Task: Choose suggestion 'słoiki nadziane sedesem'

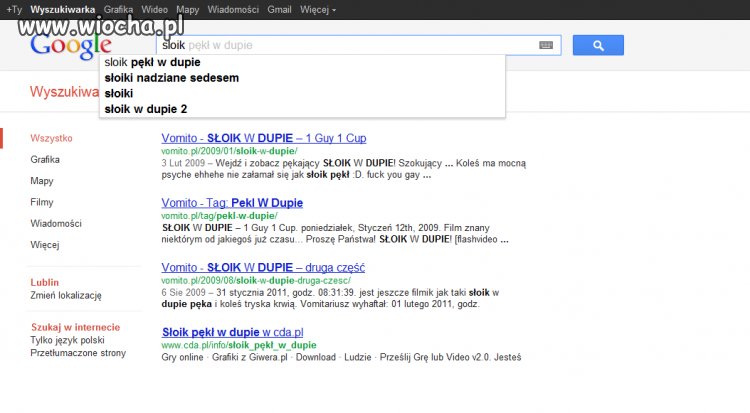Action: click(x=302, y=78)
